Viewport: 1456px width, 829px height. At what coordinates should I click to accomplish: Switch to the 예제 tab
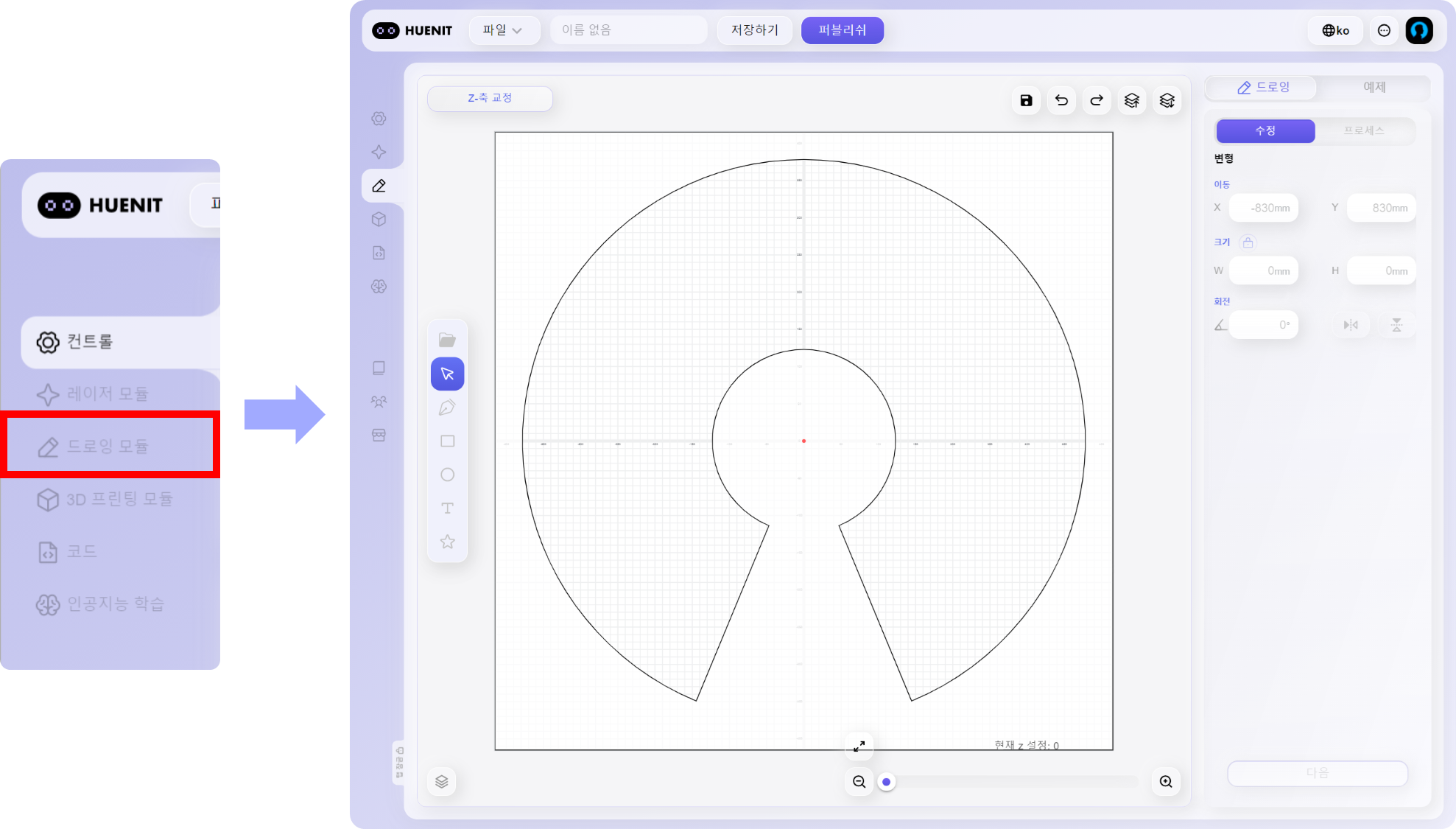pyautogui.click(x=1374, y=87)
